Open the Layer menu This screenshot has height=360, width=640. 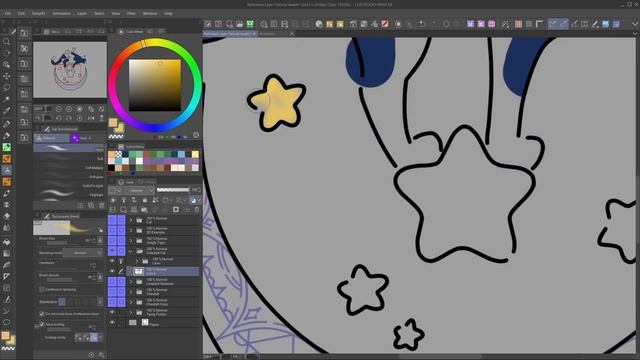[82, 13]
